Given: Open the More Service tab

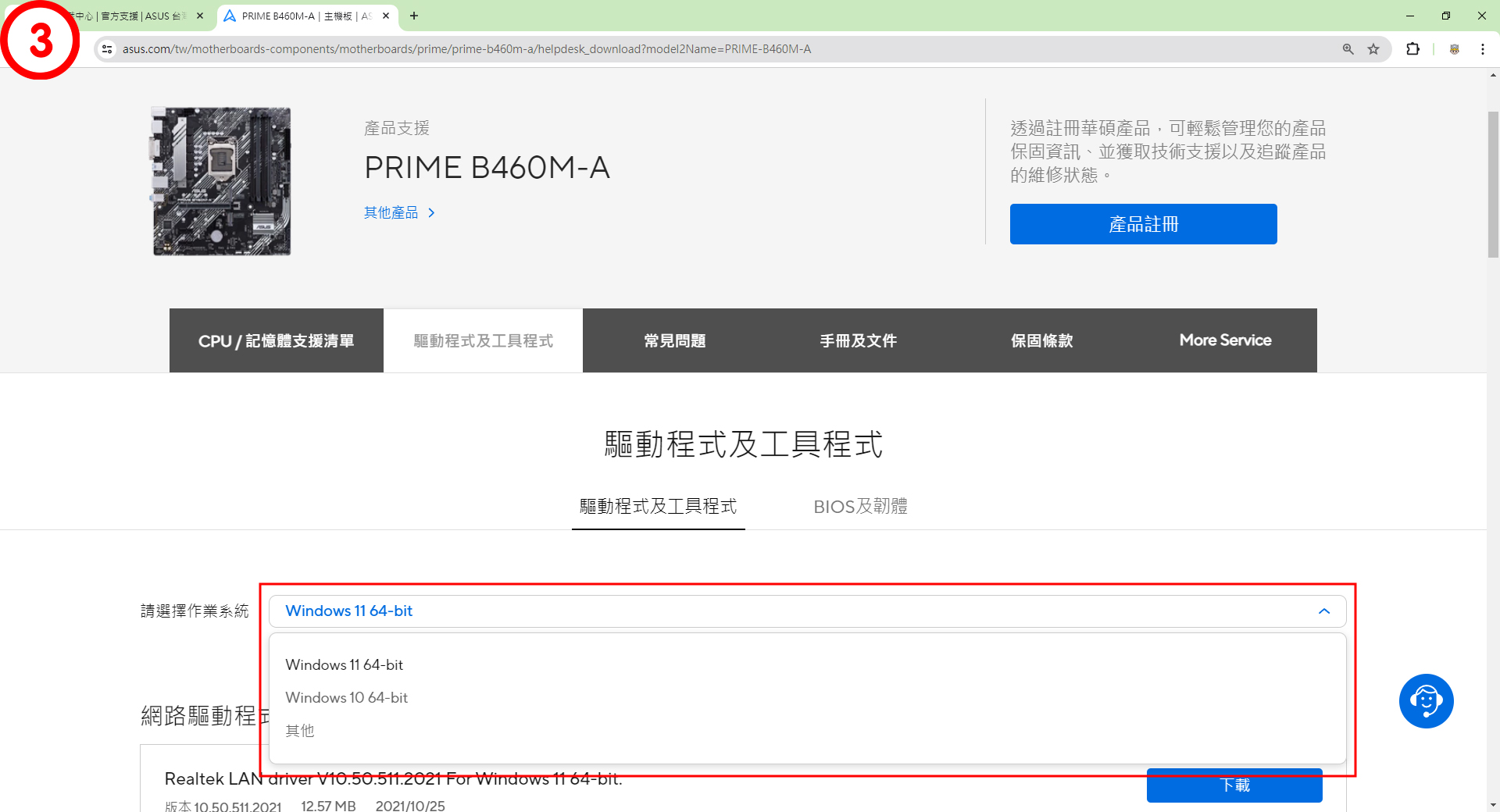Looking at the screenshot, I should coord(1225,340).
